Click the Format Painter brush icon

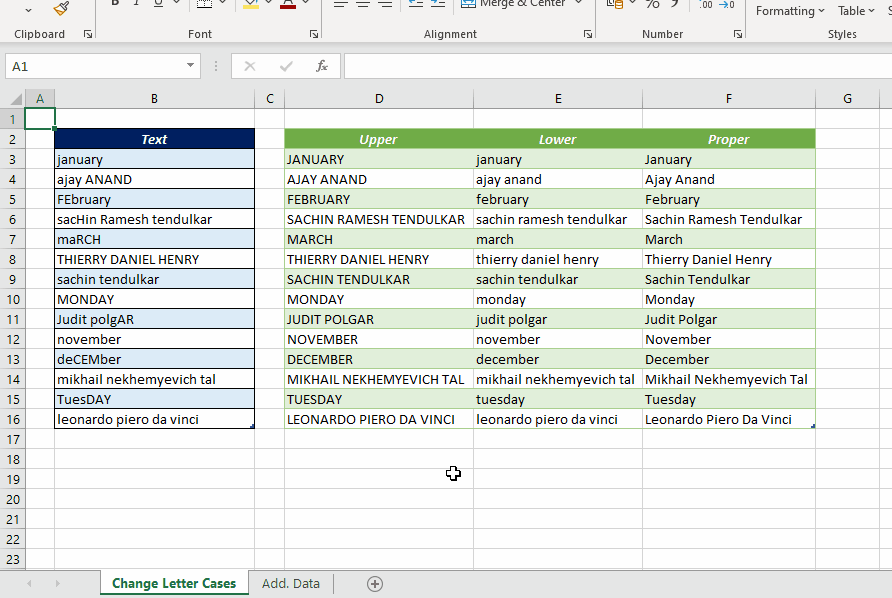point(61,8)
